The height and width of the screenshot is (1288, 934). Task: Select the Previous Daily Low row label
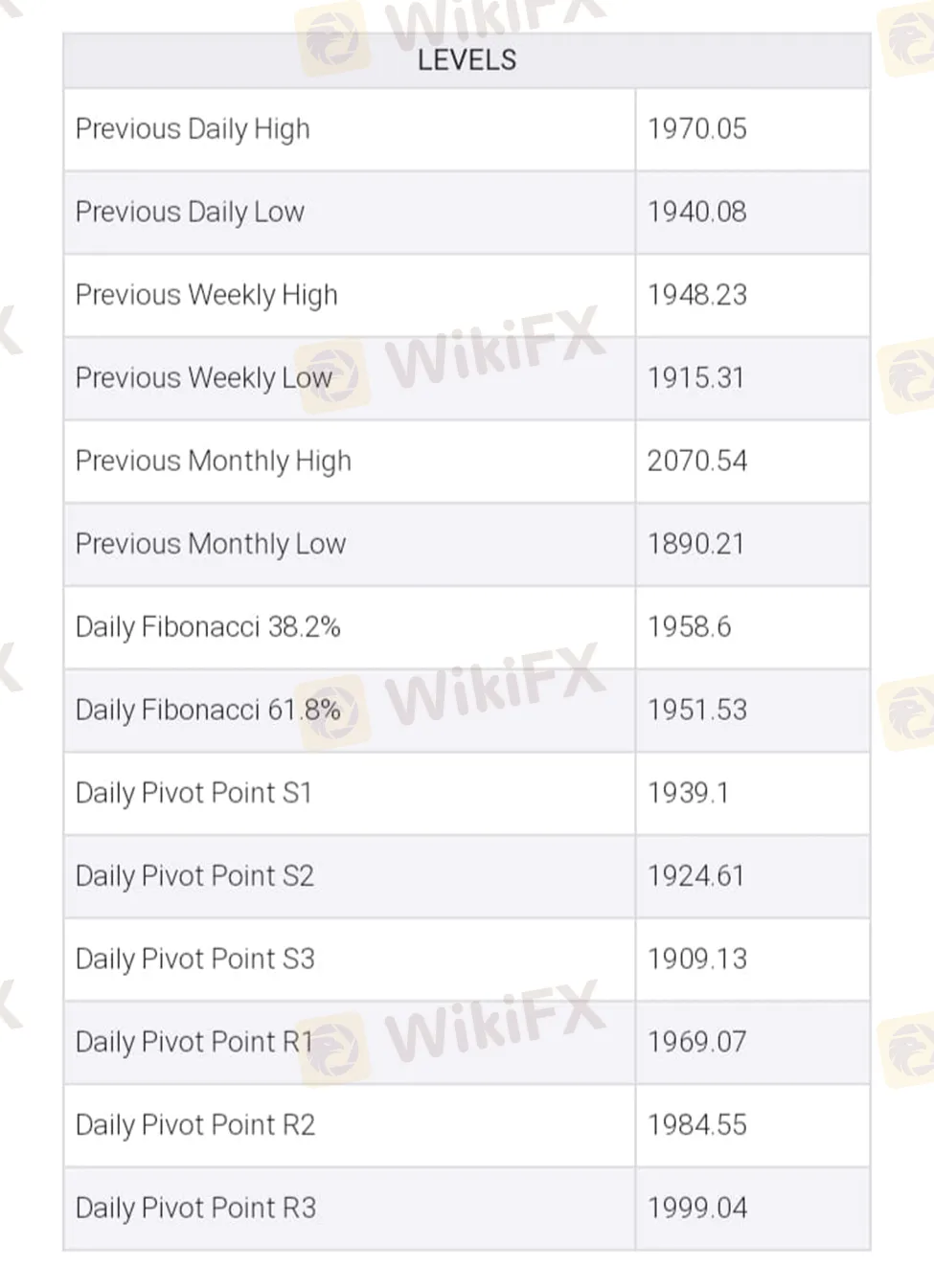pyautogui.click(x=190, y=212)
